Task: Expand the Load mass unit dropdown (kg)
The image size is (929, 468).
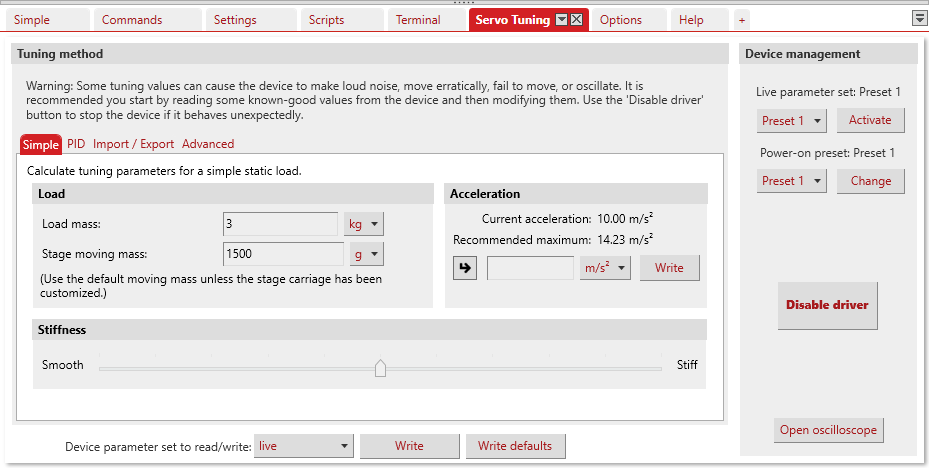Action: click(364, 225)
